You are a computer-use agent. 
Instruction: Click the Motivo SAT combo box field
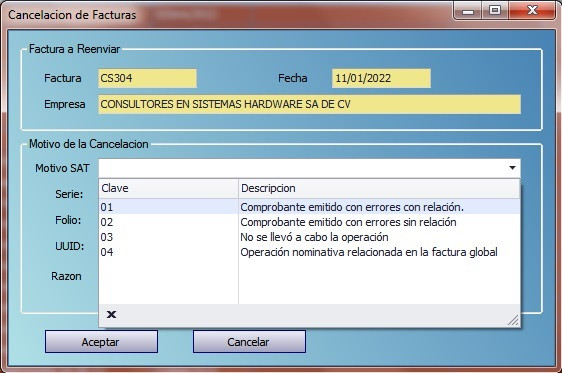pos(309,168)
